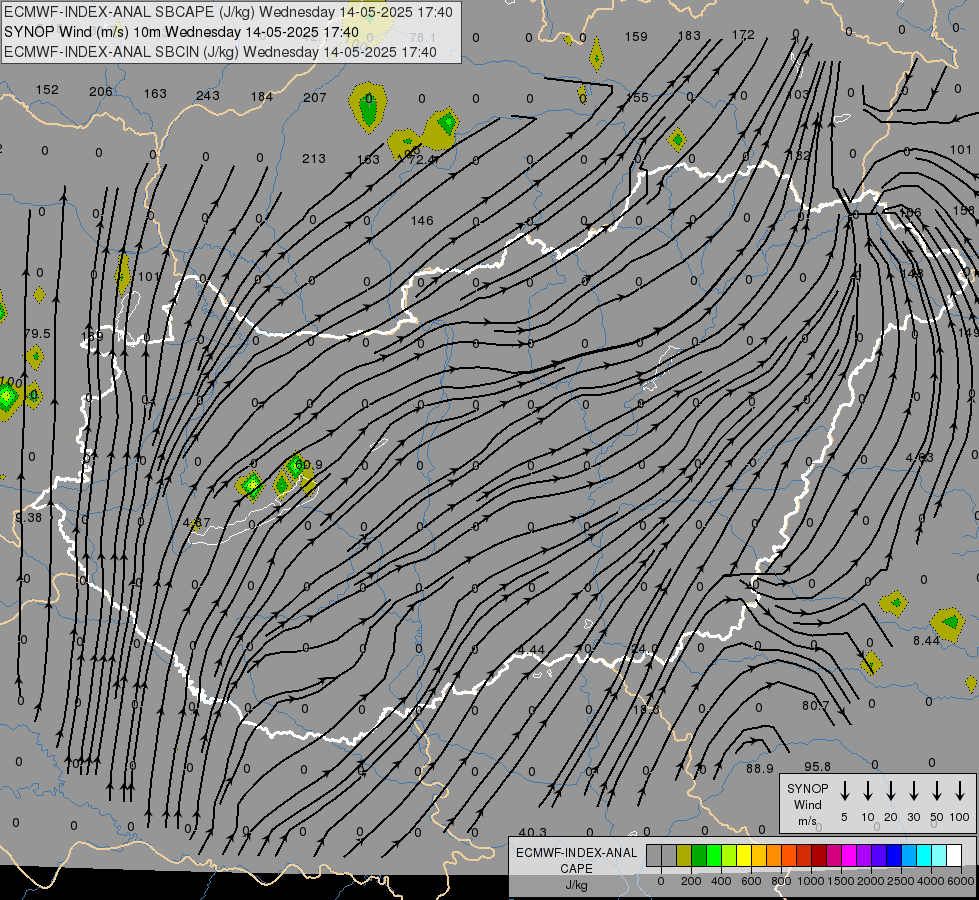Image resolution: width=979 pixels, height=900 pixels.
Task: Click the 30 m/s wind arrow in the legend
Action: pyautogui.click(x=913, y=791)
